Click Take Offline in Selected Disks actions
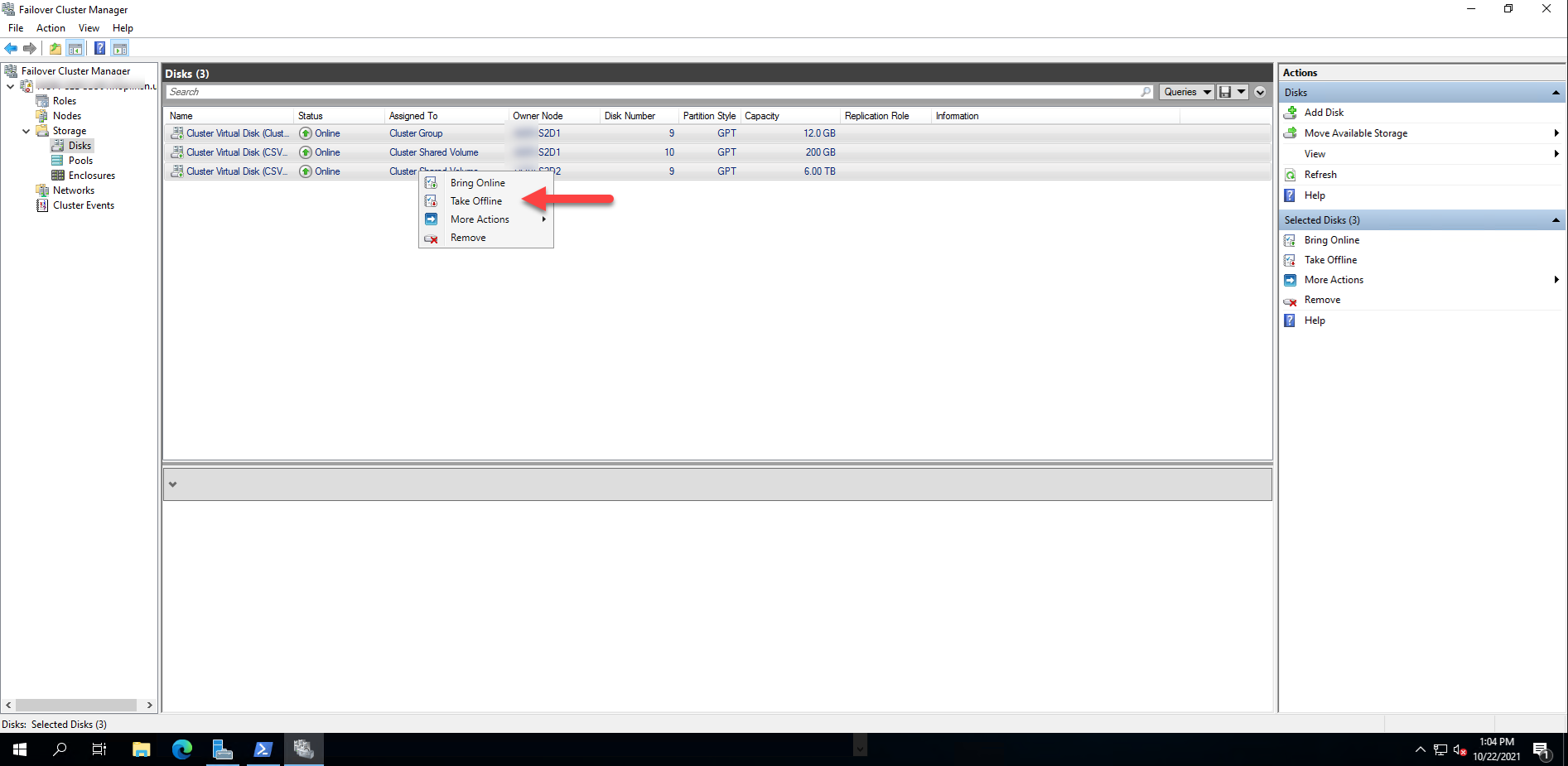Screen dimensions: 1568x766 coord(1330,260)
